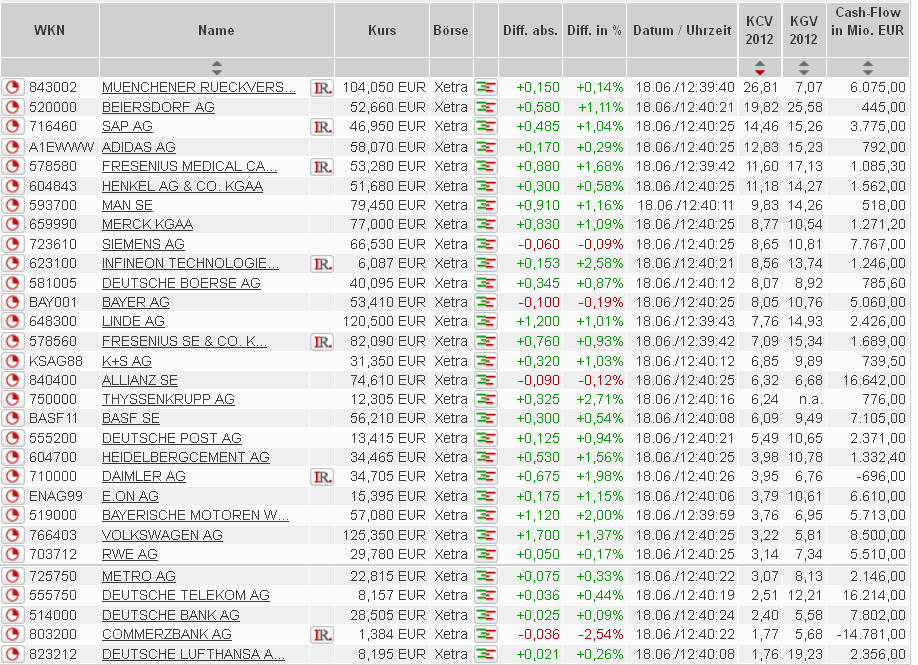Viewport: 918px width, 665px height.
Task: Click the WKN value A1EWWW
Action: pyautogui.click(x=61, y=147)
